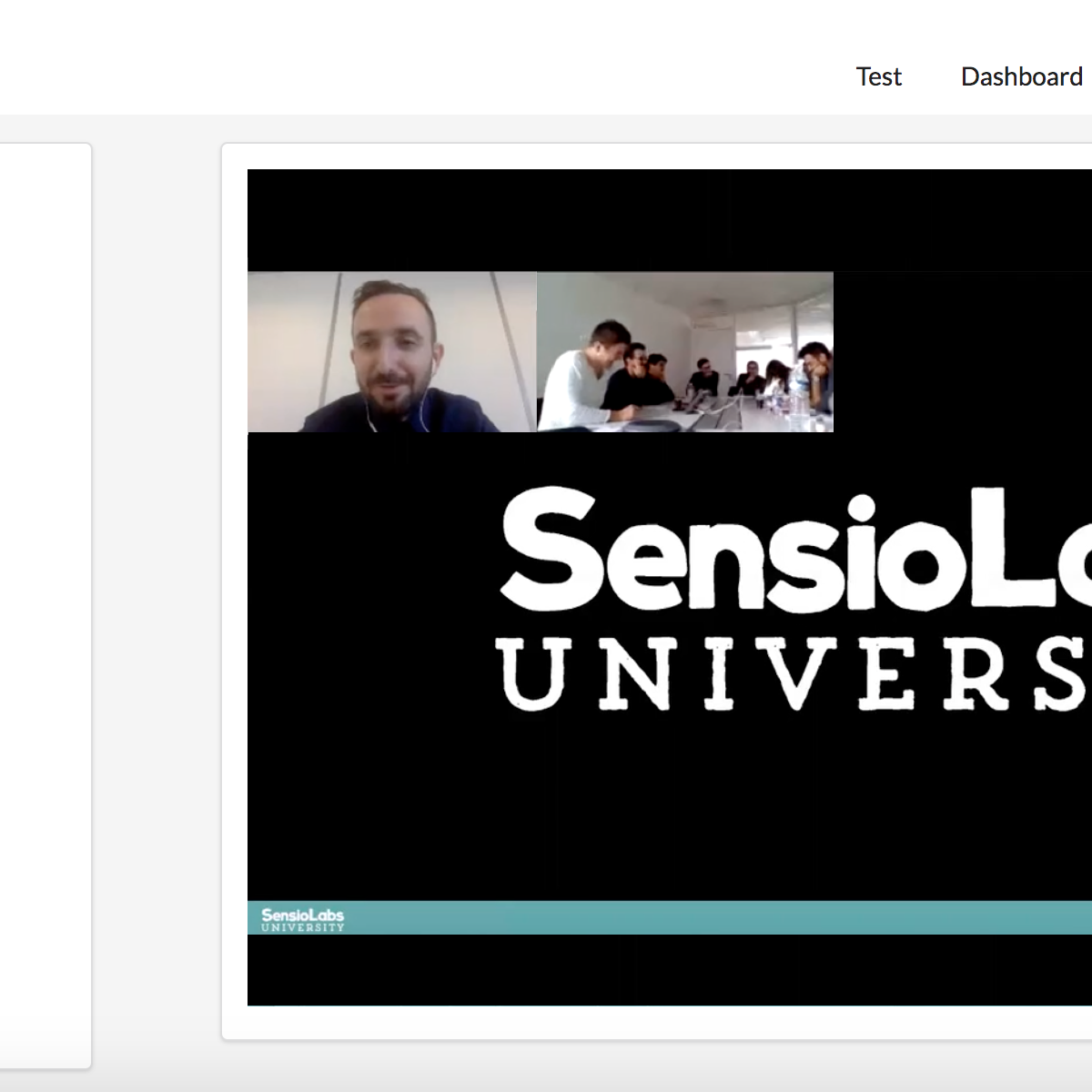The image size is (1092, 1092).
Task: Open the Test navigation link
Action: pyautogui.click(x=878, y=76)
